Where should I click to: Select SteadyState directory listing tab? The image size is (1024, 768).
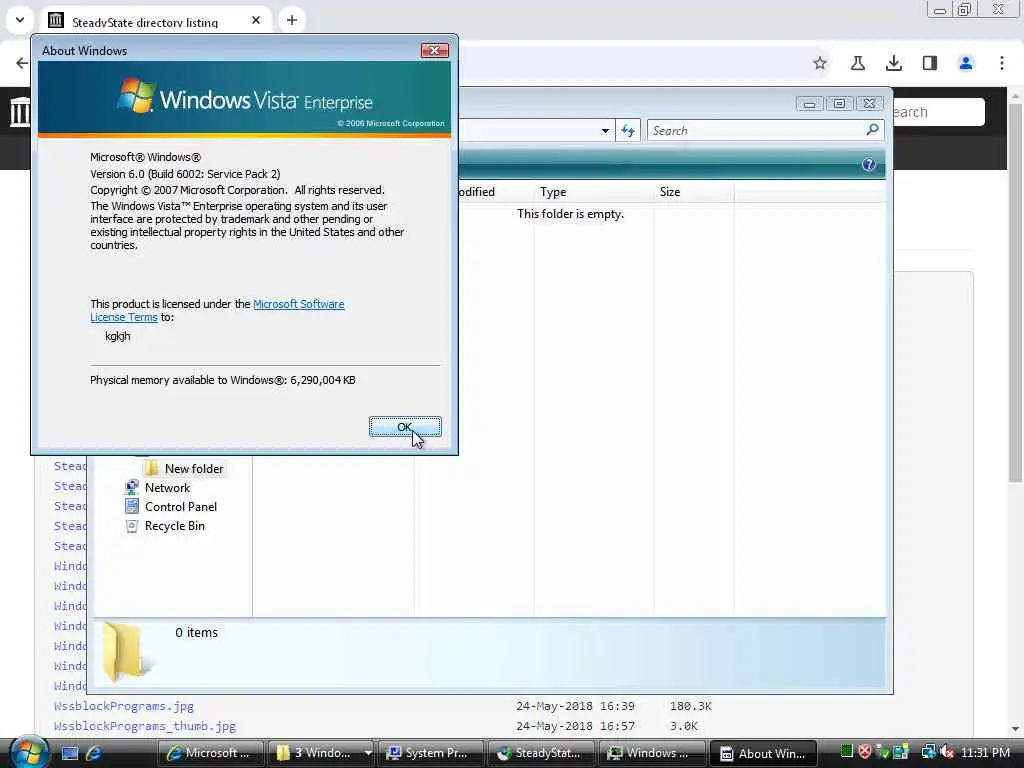[x=144, y=22]
